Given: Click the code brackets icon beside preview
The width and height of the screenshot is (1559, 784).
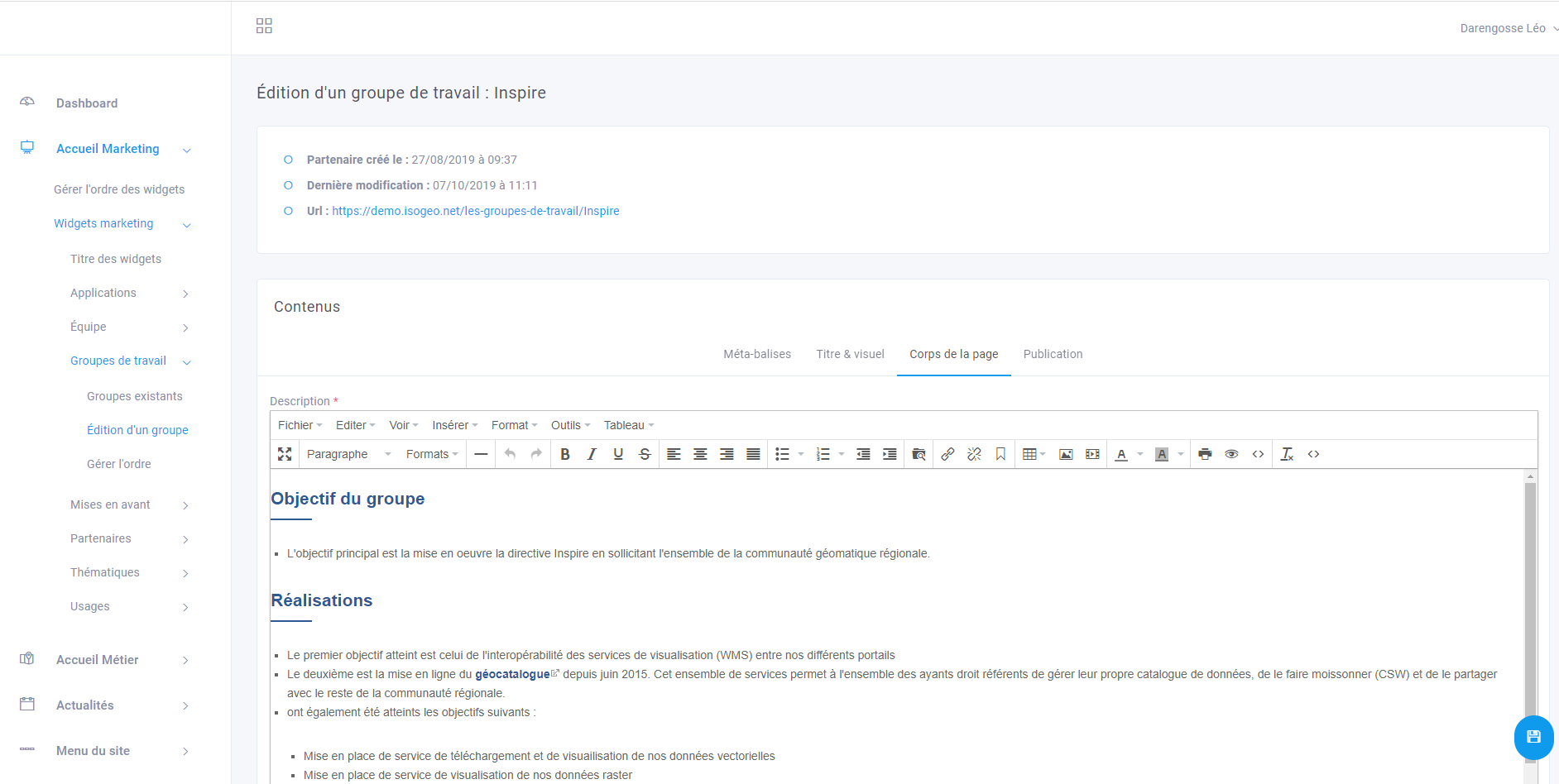Looking at the screenshot, I should (x=1258, y=454).
